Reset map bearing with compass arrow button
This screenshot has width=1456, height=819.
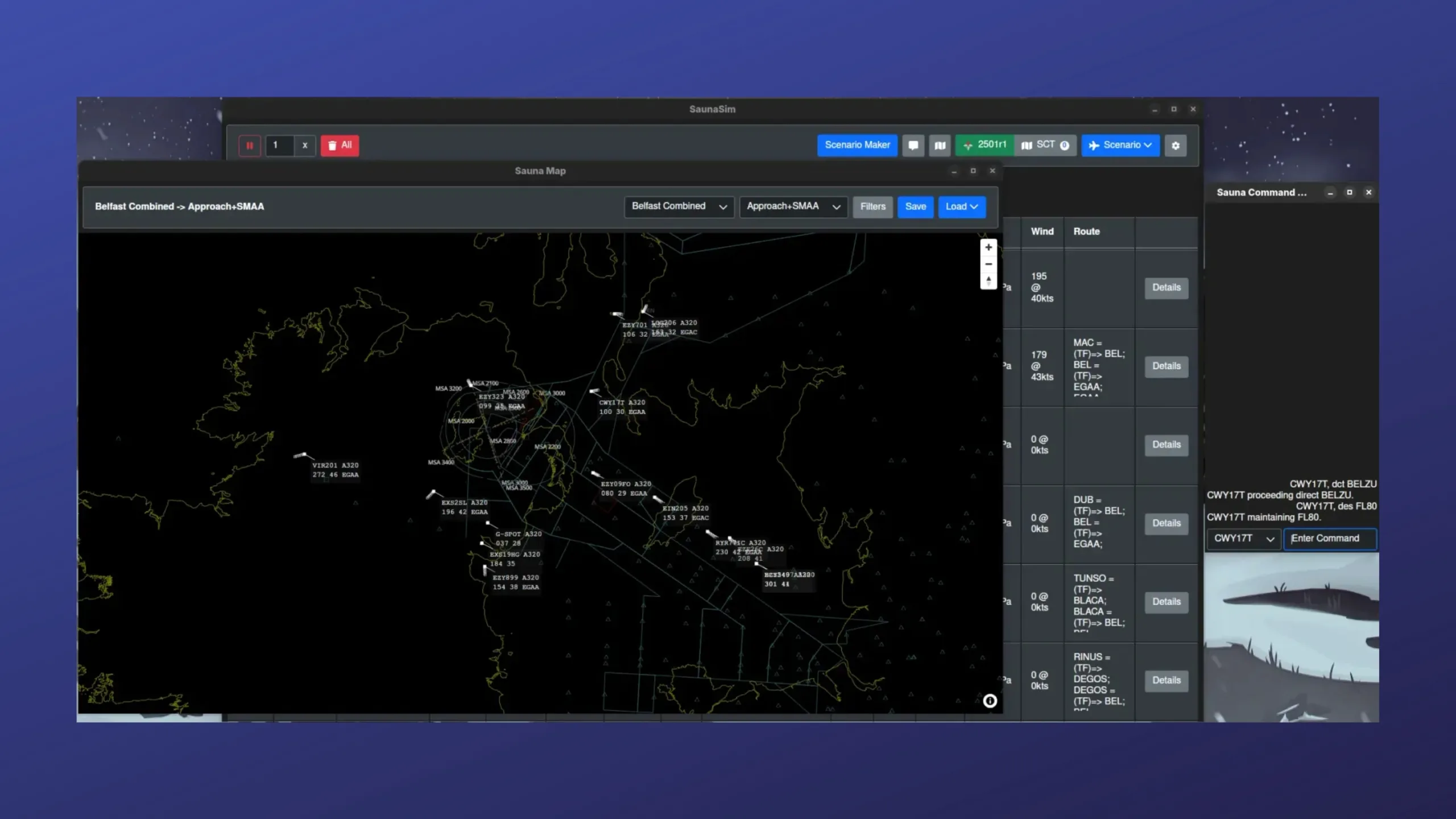click(988, 280)
